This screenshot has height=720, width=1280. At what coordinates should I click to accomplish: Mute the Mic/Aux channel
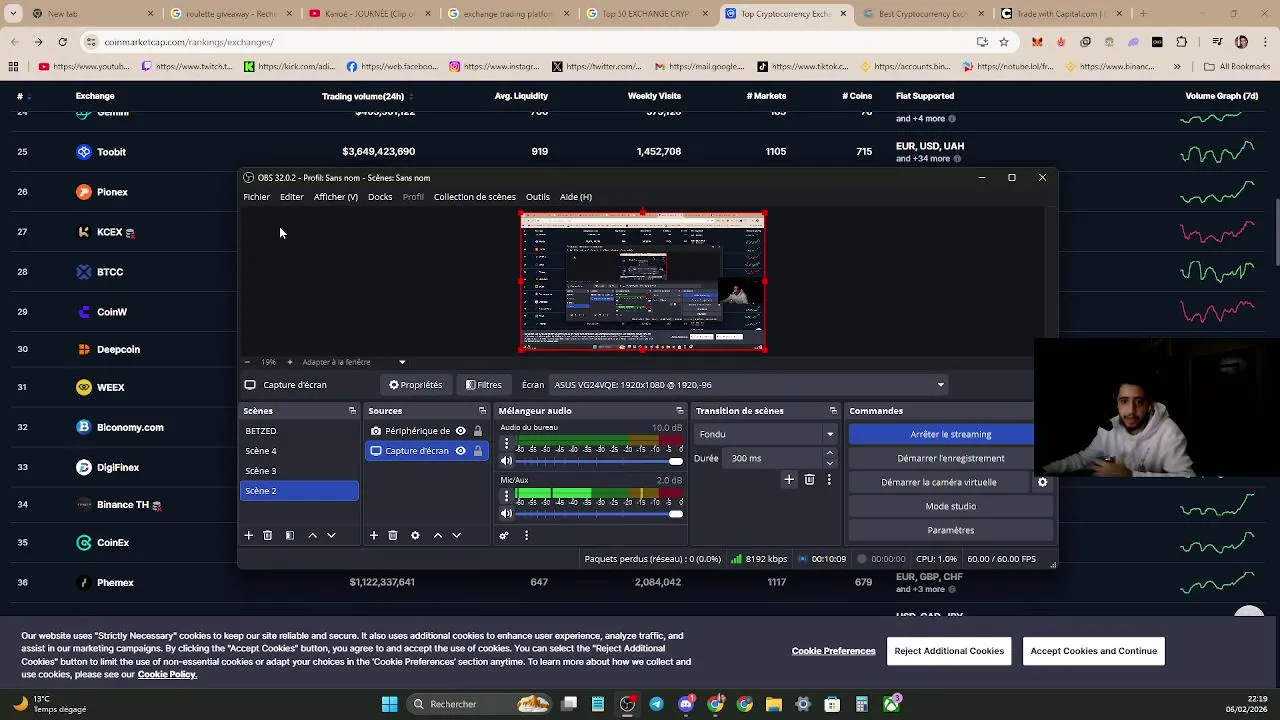point(506,514)
